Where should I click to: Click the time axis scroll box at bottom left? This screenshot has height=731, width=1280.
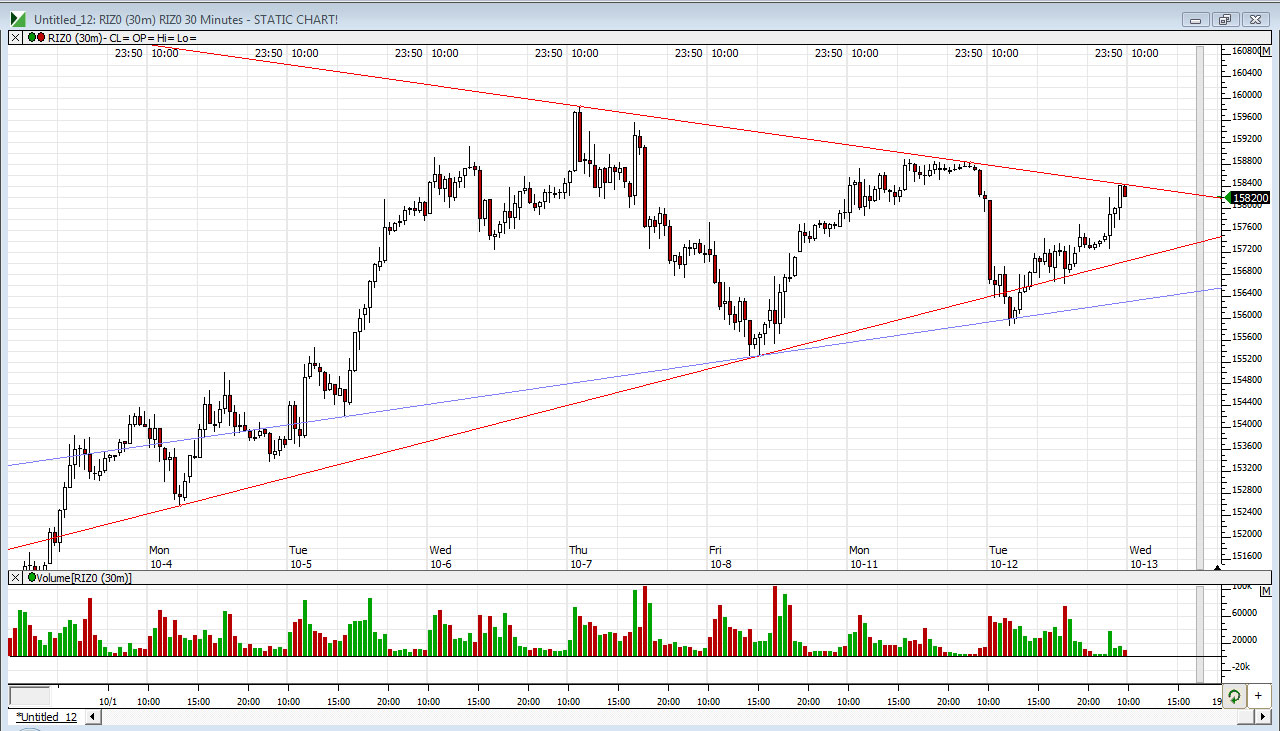pos(29,696)
